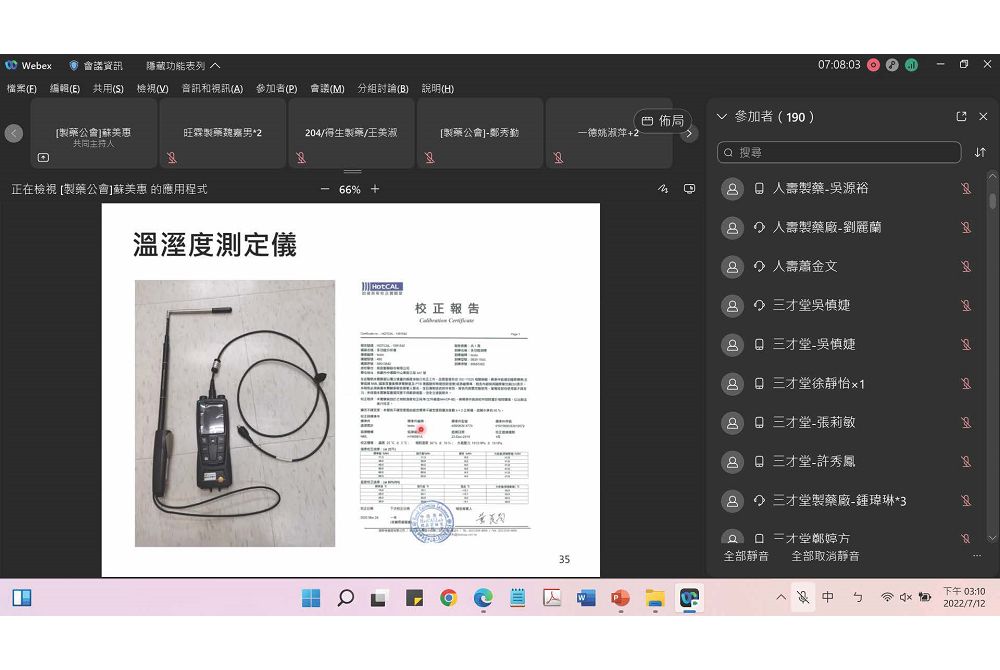
Task: Select [製藥公會]-鄭秀勤 video thumbnail
Action: (480, 133)
